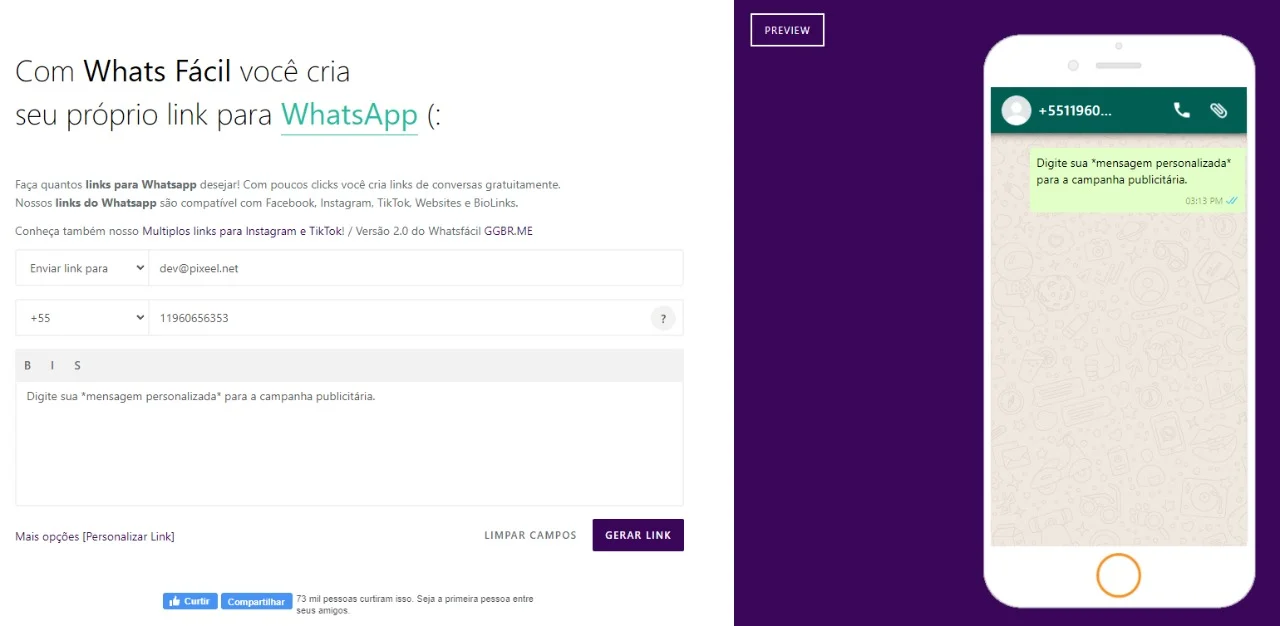Click the Facebook Compartilhar button
The image size is (1280, 626).
[x=256, y=601]
